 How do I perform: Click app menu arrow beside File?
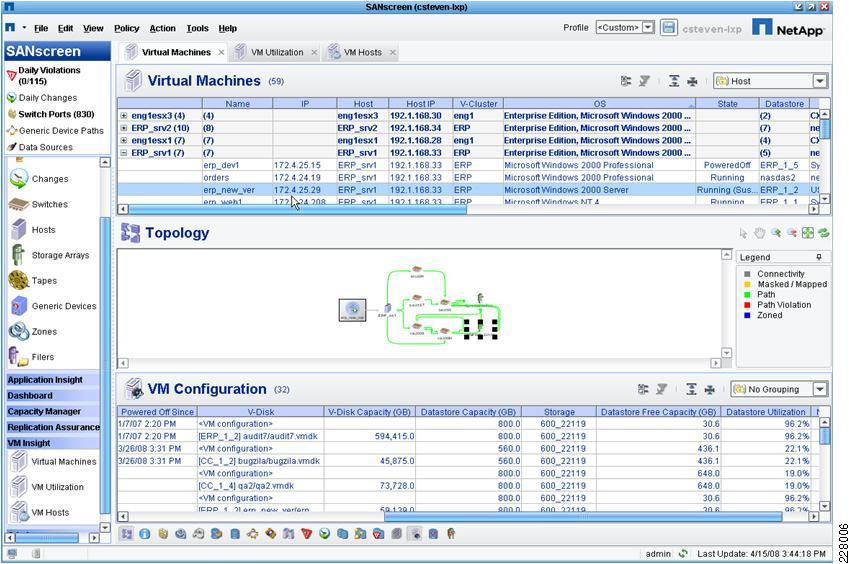pos(24,27)
